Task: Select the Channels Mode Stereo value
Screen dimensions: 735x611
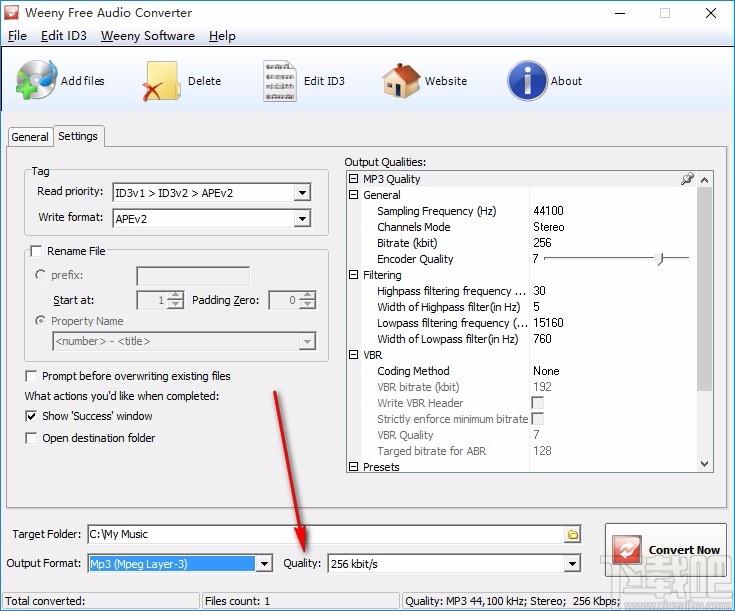Action: (x=548, y=227)
